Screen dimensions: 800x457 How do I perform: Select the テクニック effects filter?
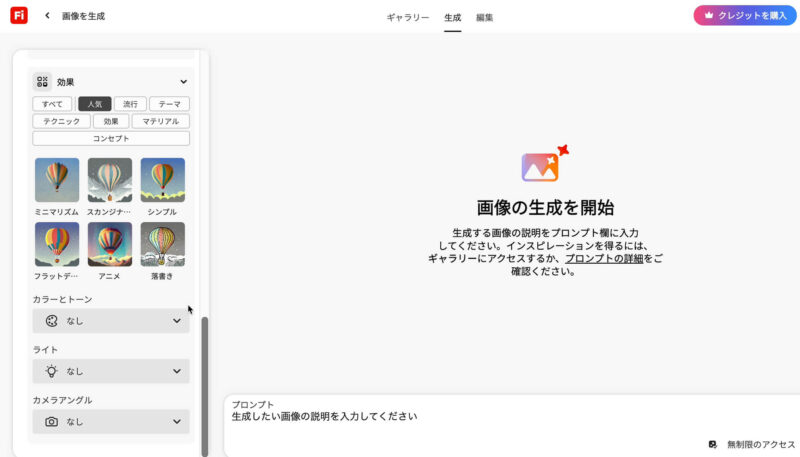point(62,121)
